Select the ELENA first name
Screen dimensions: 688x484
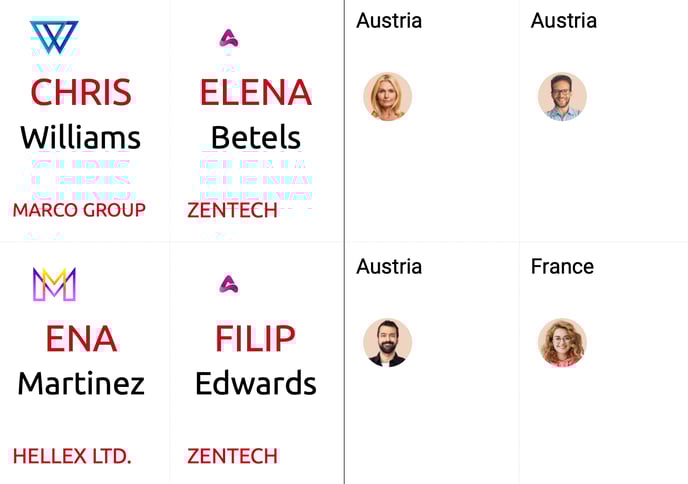point(256,92)
